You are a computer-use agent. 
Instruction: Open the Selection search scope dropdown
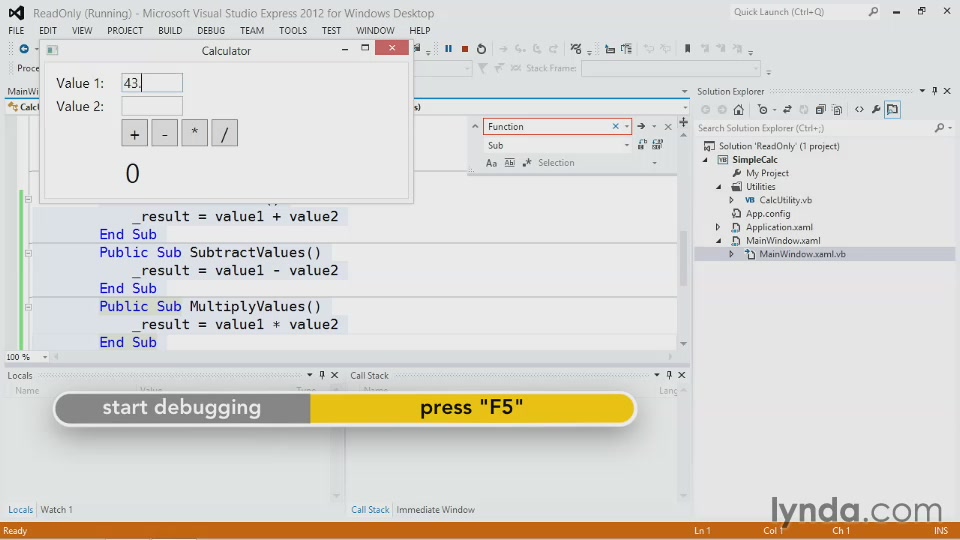click(654, 163)
